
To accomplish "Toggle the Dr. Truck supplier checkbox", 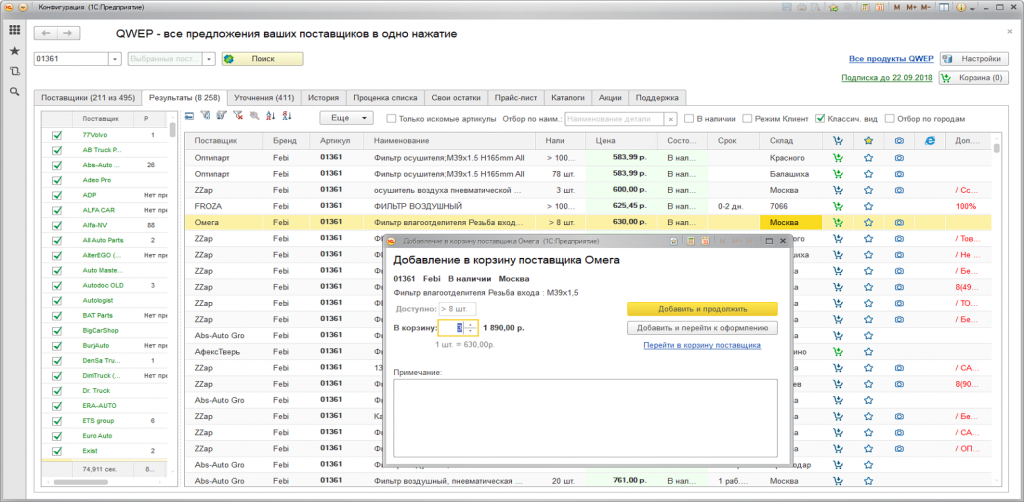I will [56, 390].
